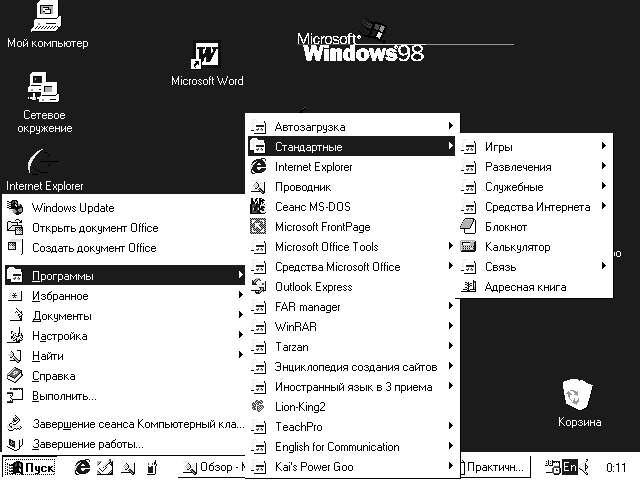
Task: Select Стандартные in the Programs menu
Action: tap(352, 147)
